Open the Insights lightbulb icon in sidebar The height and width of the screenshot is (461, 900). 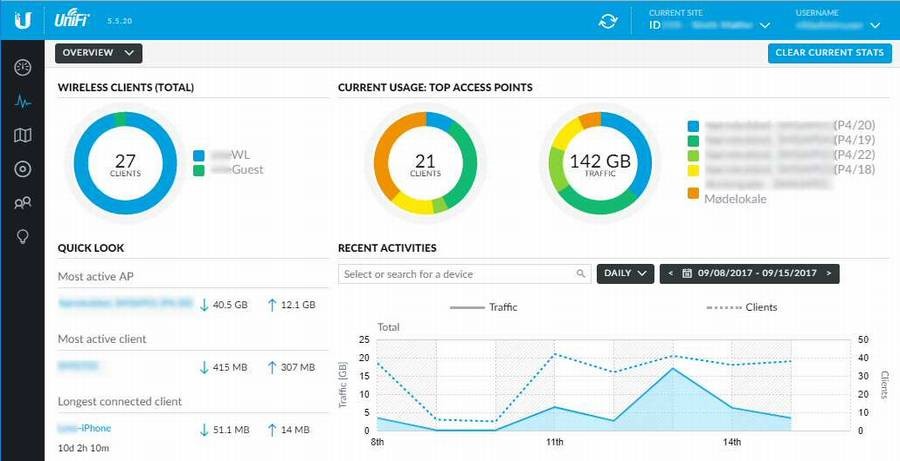pyautogui.click(x=22, y=236)
